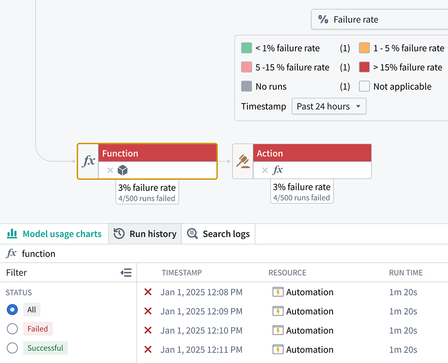Click the cube icon in Function node
Screen dimensions: 448x363
coord(123,170)
